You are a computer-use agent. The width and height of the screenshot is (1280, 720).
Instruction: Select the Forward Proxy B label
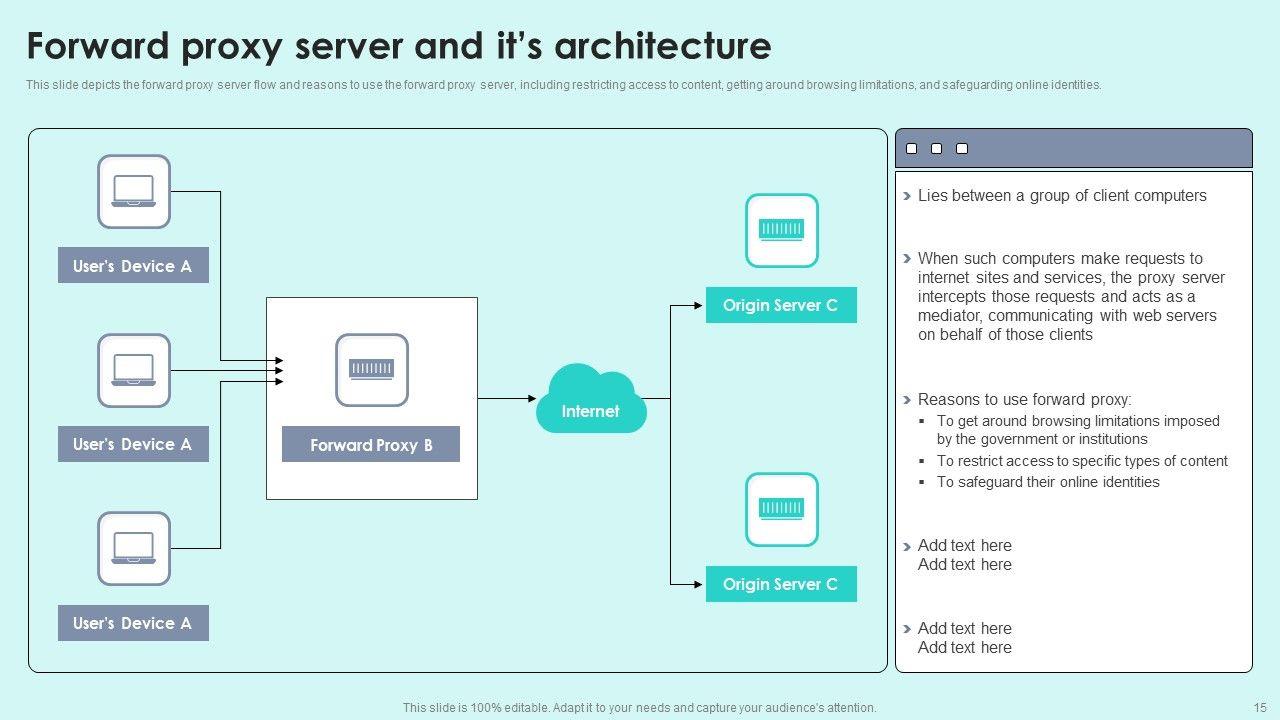tap(371, 445)
